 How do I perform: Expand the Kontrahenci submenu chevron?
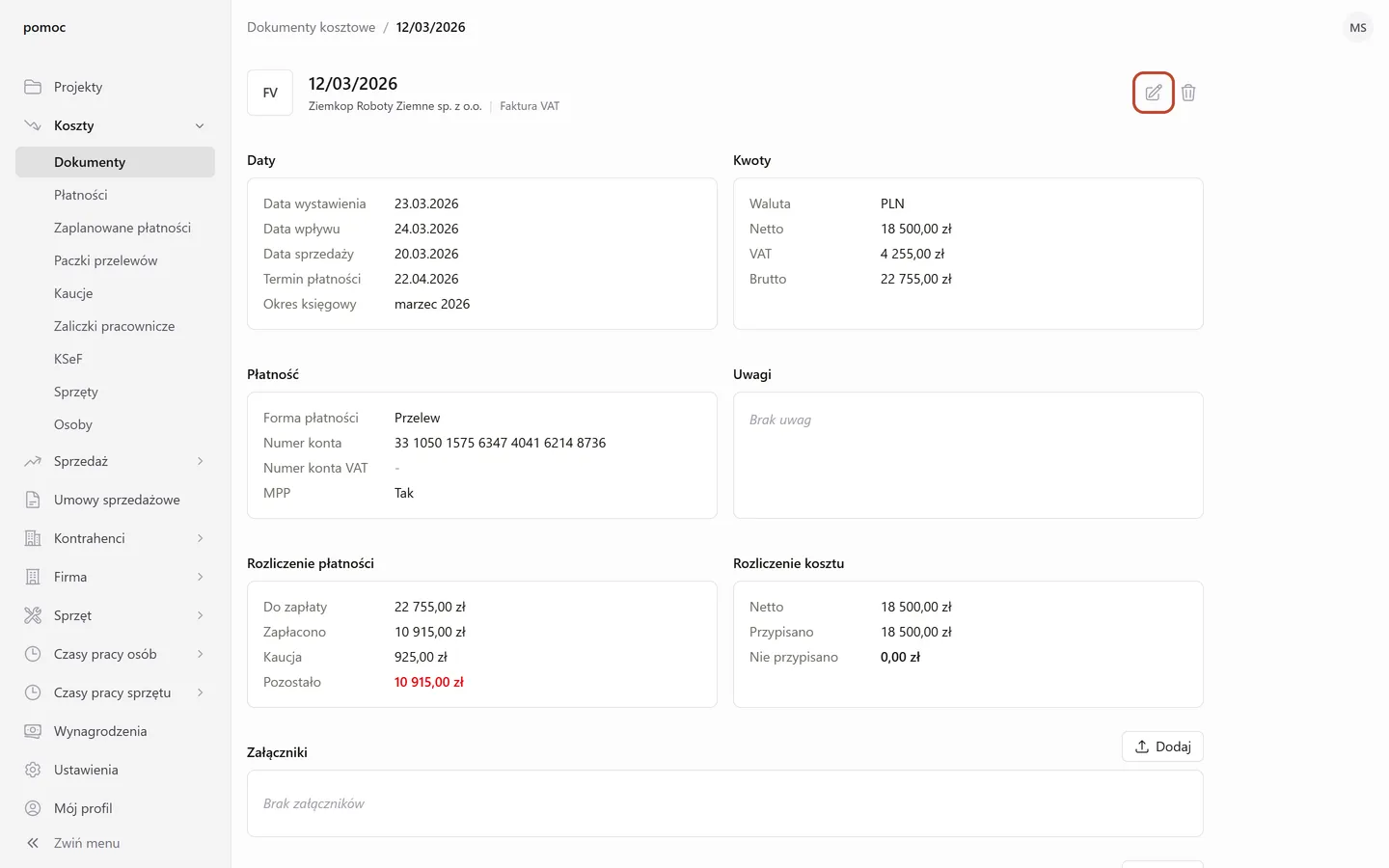point(200,538)
